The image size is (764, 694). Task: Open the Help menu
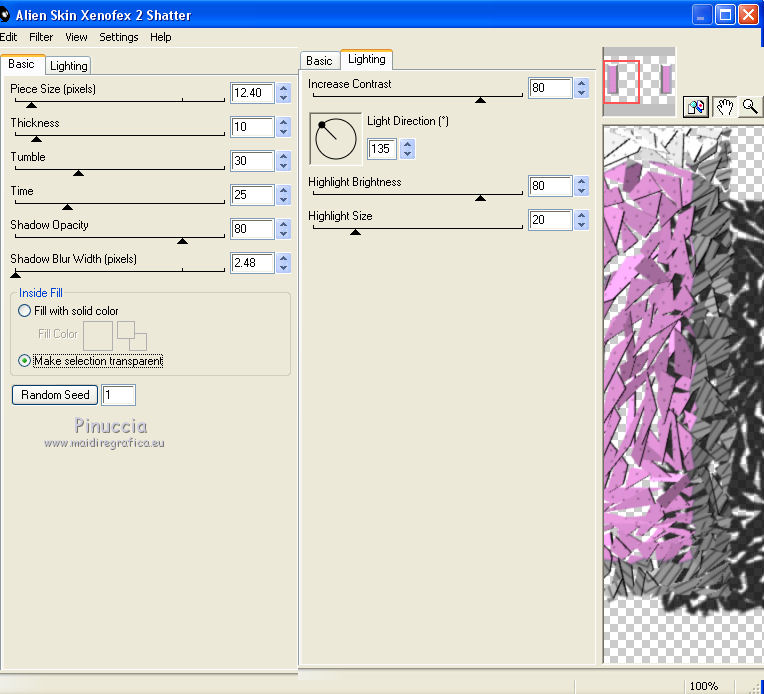[160, 37]
